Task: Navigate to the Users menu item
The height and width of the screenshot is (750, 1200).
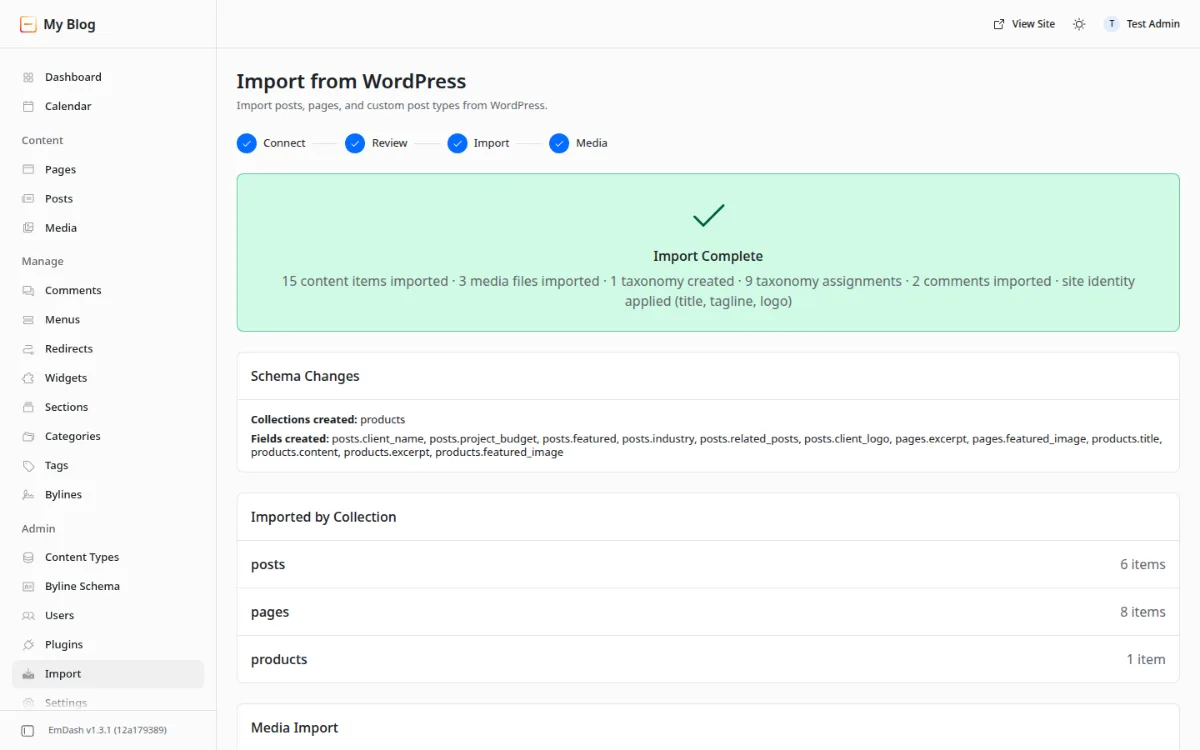Action: pyautogui.click(x=108, y=615)
